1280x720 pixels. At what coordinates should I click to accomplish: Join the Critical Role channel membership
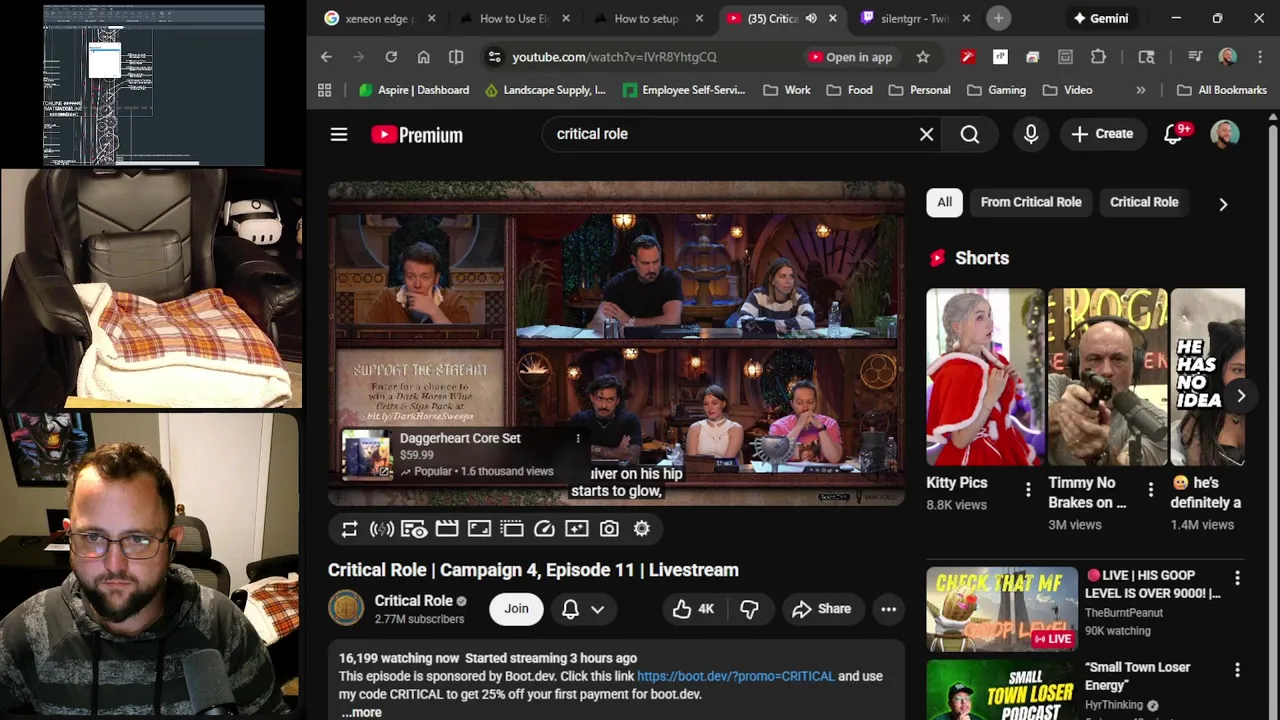tap(516, 609)
